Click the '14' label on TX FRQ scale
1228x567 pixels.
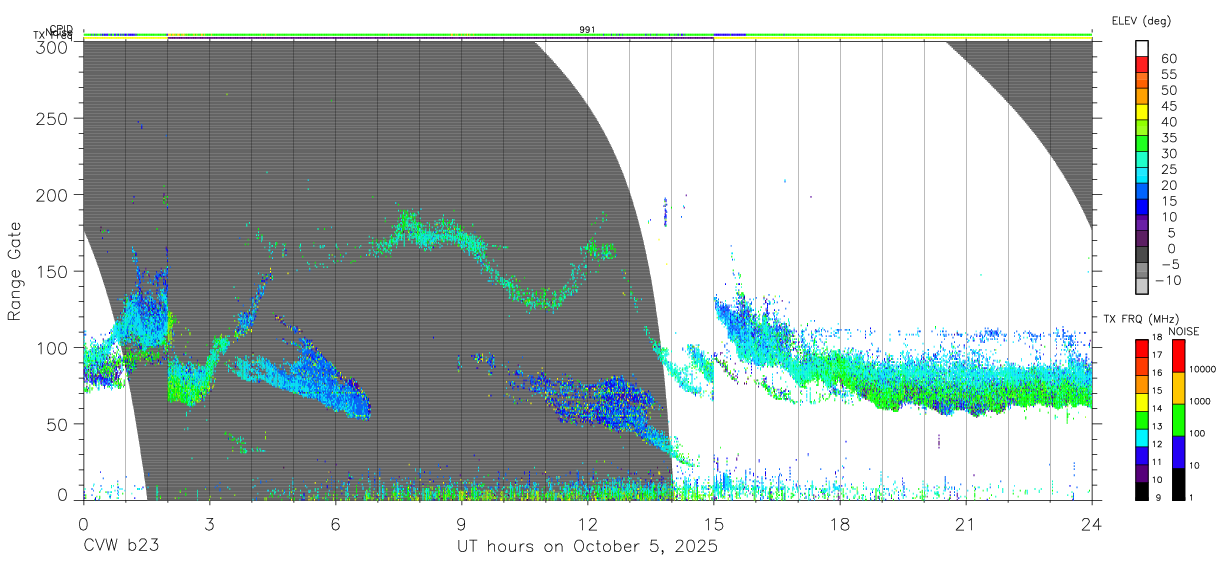[x=1156, y=409]
